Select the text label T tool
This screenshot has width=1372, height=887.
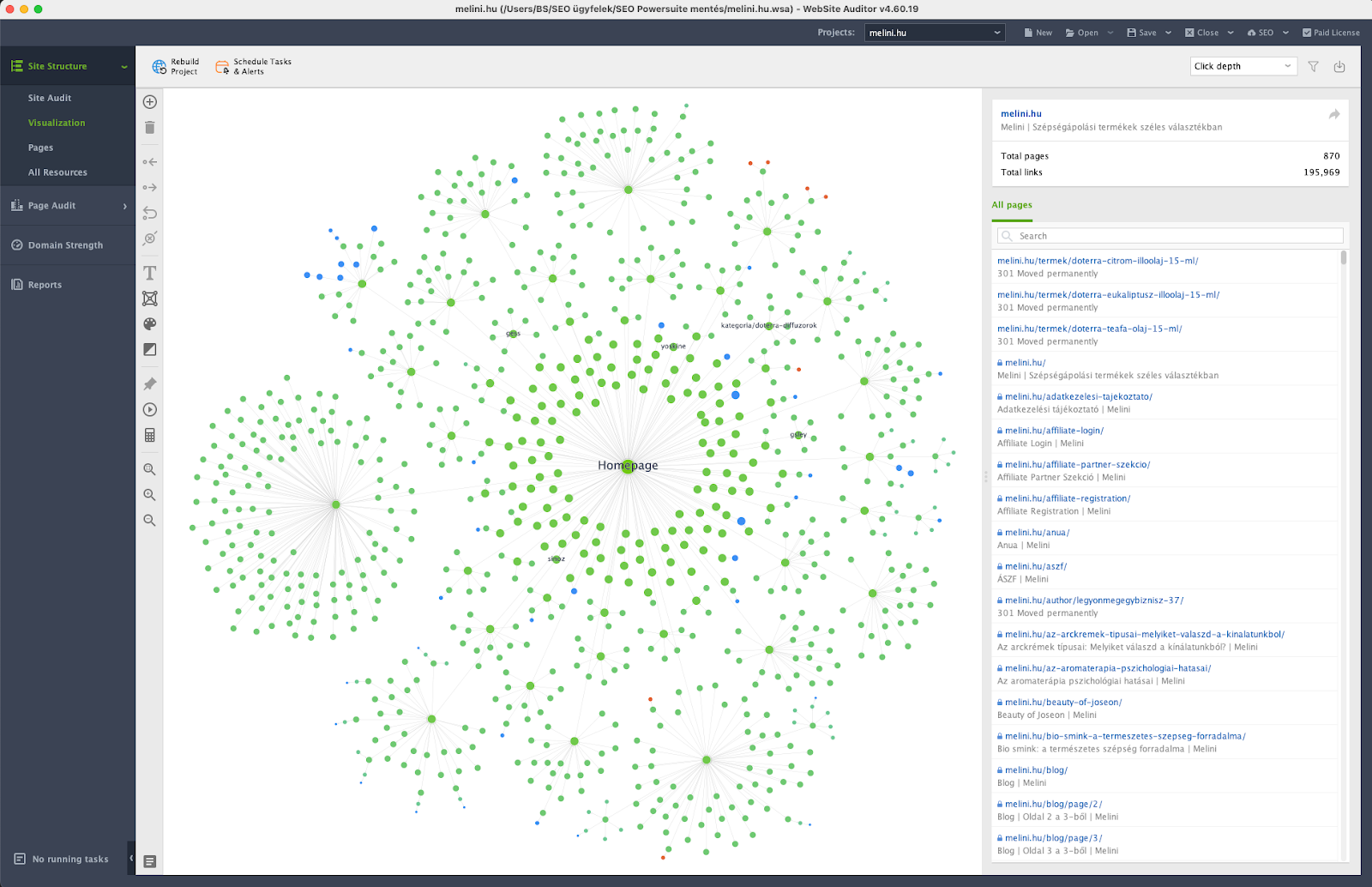pos(150,273)
